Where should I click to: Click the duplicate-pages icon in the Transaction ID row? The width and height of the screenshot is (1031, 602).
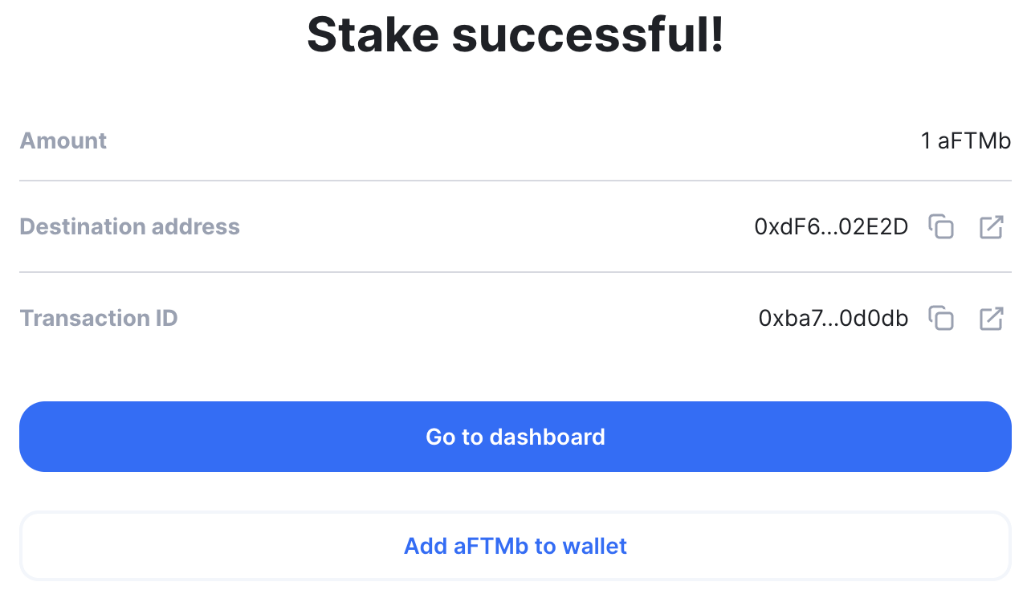click(x=941, y=318)
